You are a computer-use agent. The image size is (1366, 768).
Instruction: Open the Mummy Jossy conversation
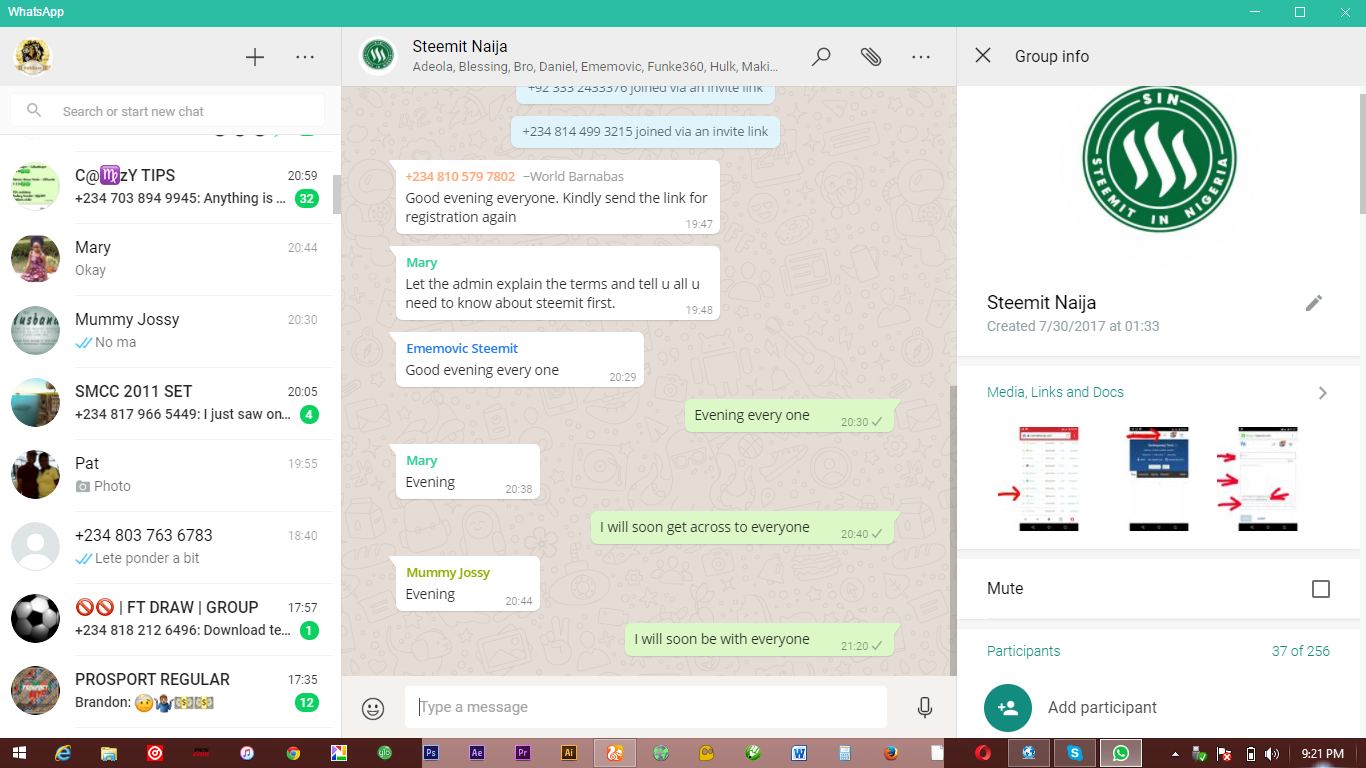[170, 330]
